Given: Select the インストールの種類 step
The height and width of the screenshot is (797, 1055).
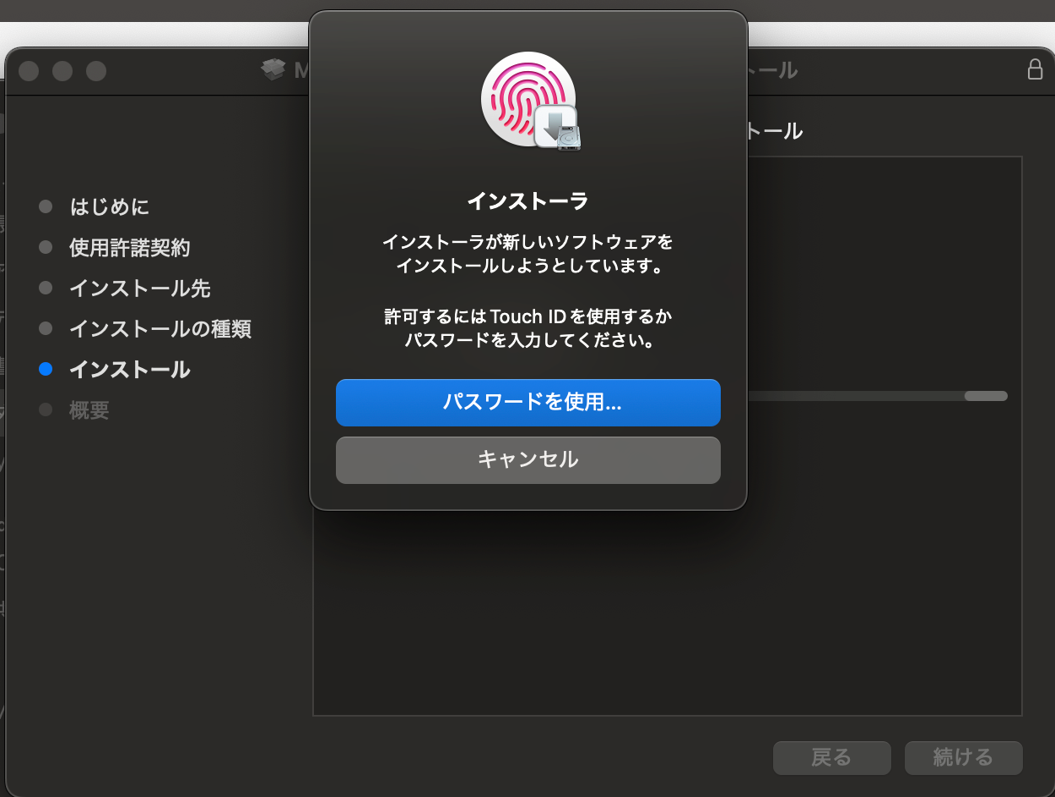Looking at the screenshot, I should (x=160, y=329).
